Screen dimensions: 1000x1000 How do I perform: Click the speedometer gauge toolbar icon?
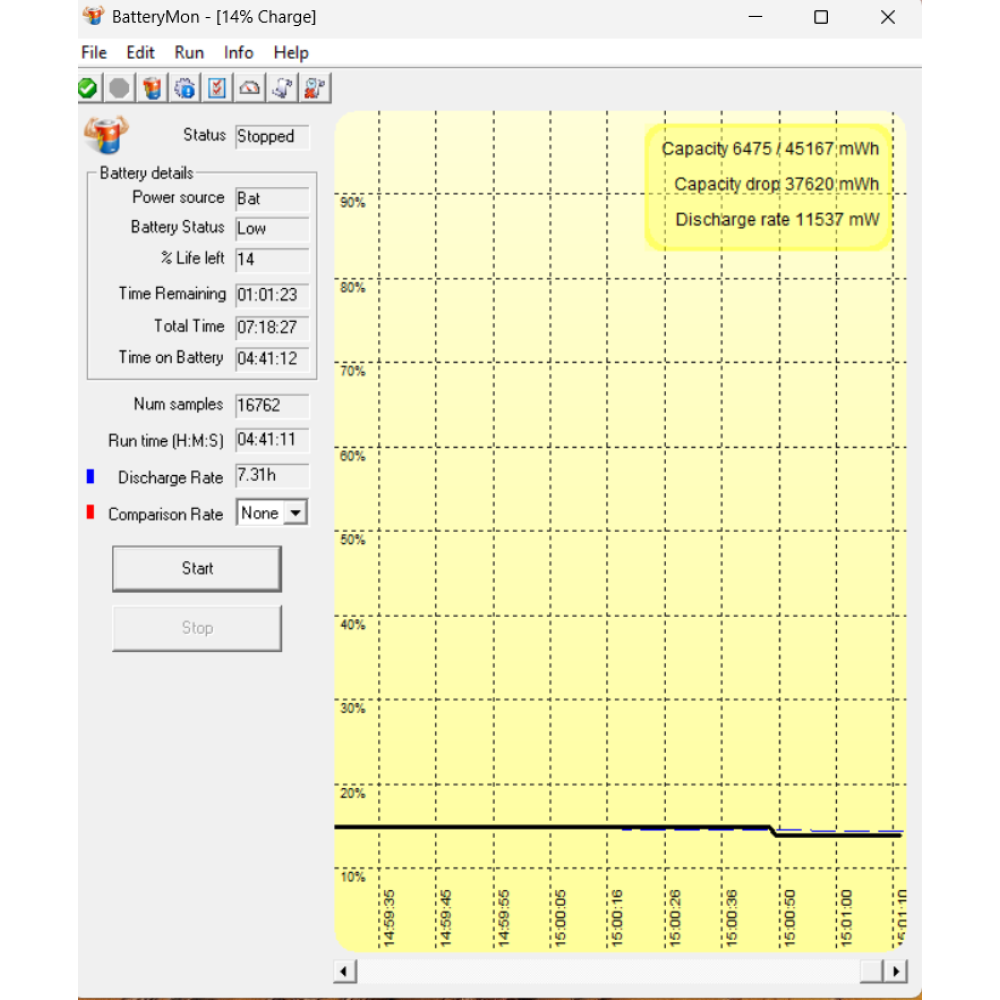[x=250, y=89]
